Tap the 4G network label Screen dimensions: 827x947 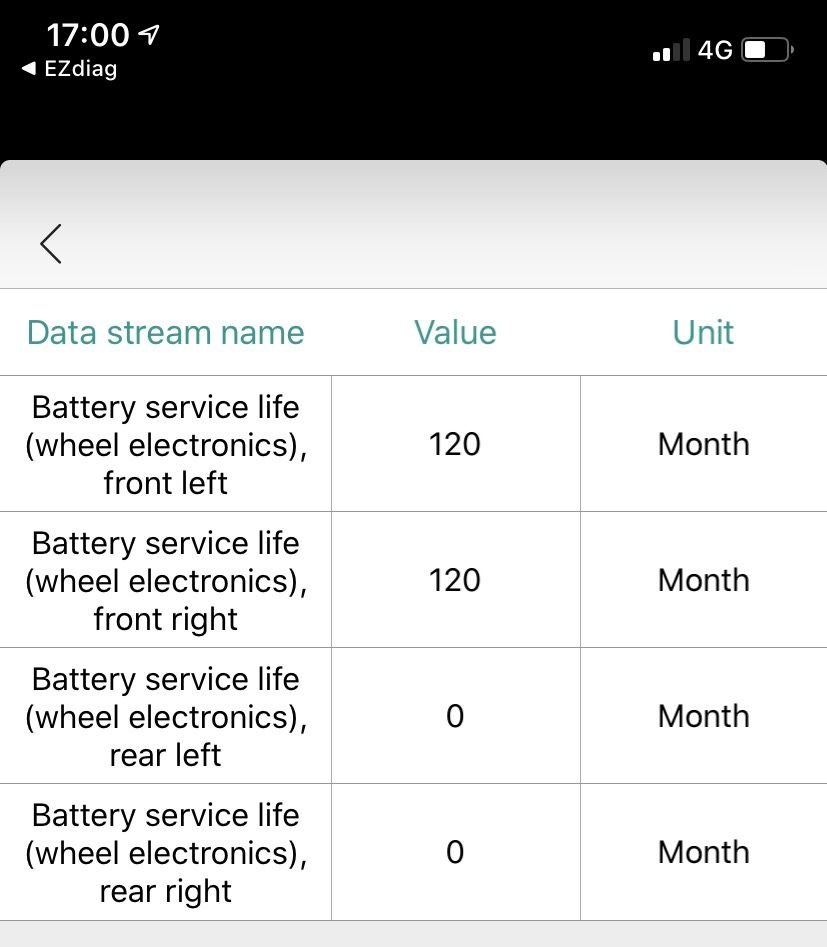point(715,51)
